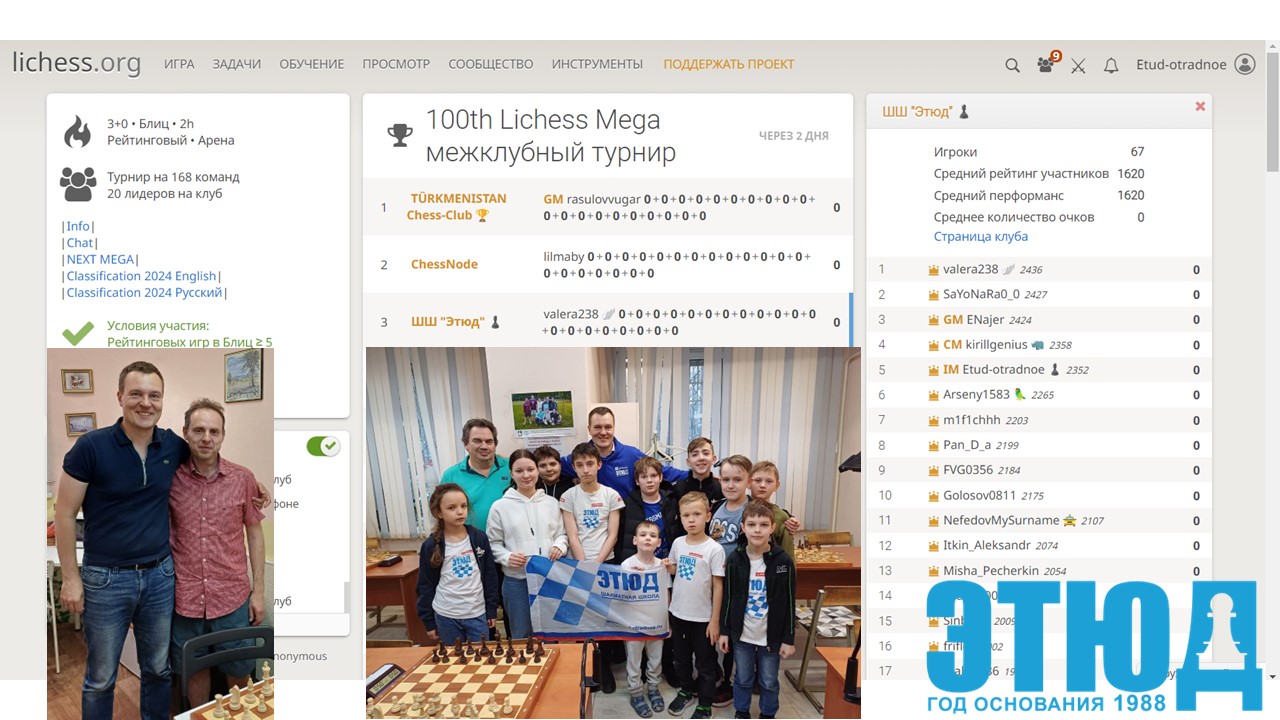Select TÜRKMENISTAN Chess-Club team row
Image resolution: width=1280 pixels, height=720 pixels.
(x=608, y=207)
